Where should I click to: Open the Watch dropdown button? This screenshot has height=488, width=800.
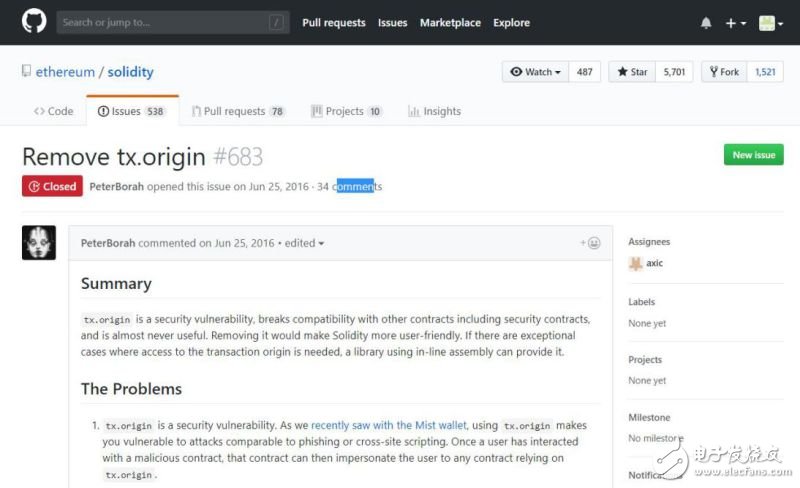pyautogui.click(x=535, y=72)
